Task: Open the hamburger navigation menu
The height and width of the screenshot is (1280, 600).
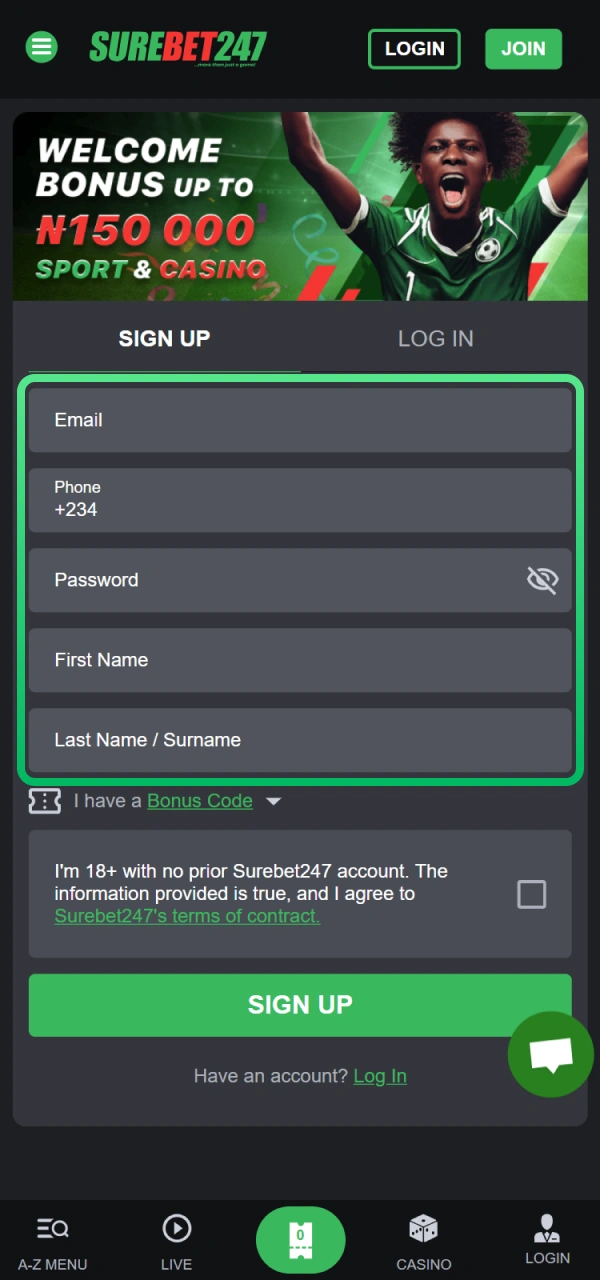Action: coord(41,47)
